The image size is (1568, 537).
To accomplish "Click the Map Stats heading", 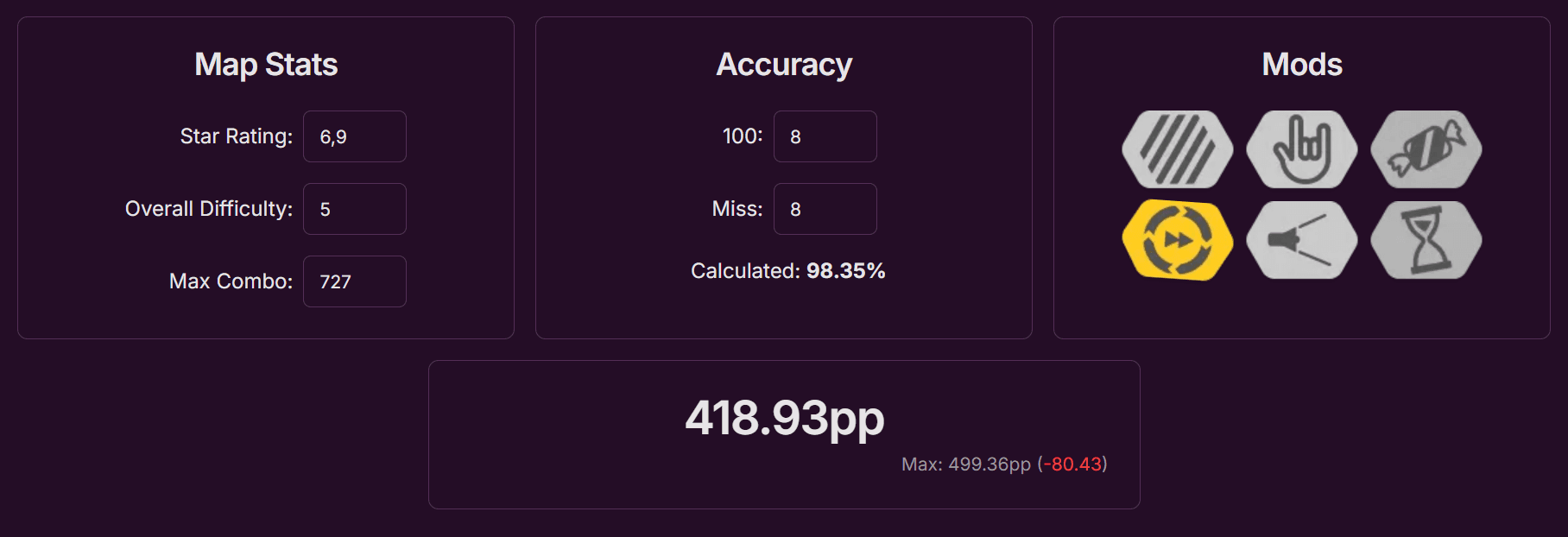I will coord(266,65).
